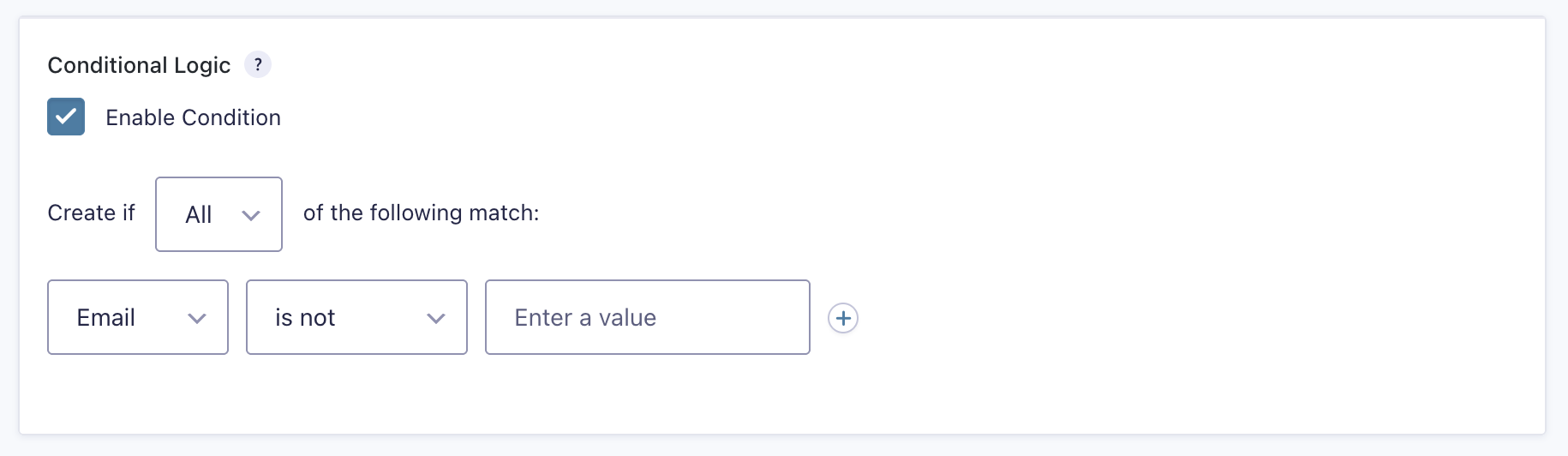1568x456 pixels.
Task: Click the Enter a value placeholder text
Action: click(585, 318)
